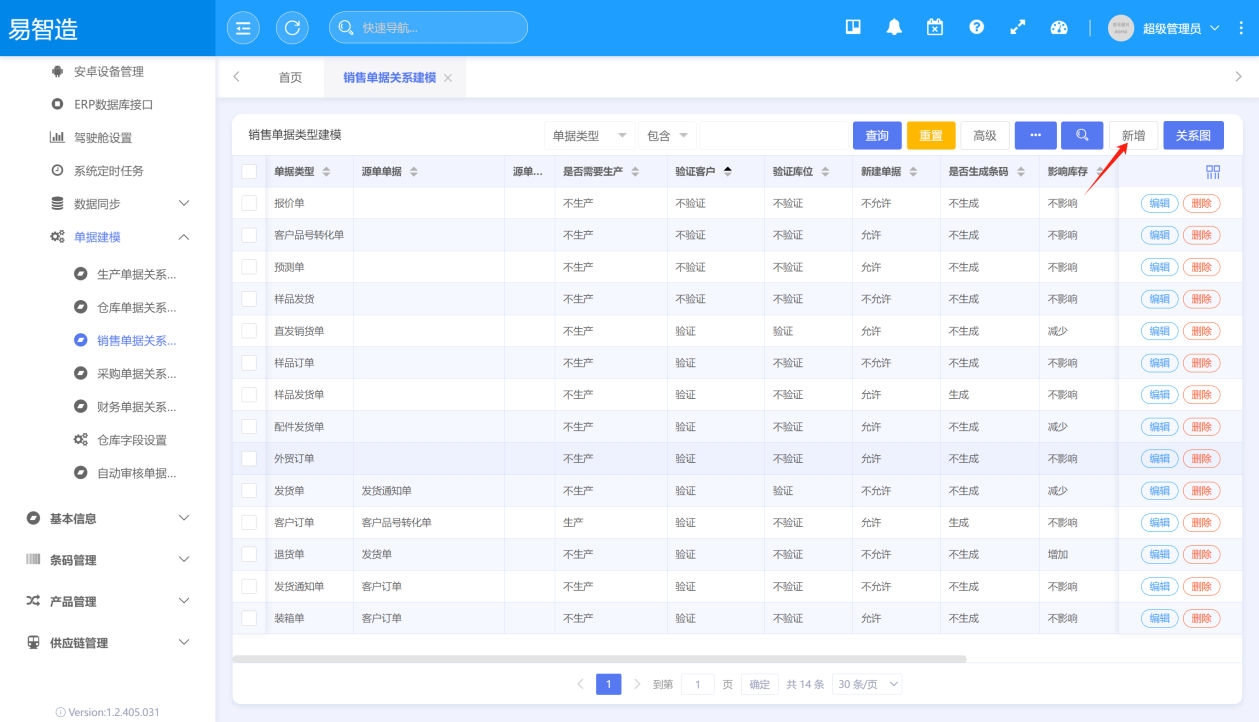Open the dashboard gauge icon
This screenshot has width=1259, height=722.
[x=1059, y=28]
